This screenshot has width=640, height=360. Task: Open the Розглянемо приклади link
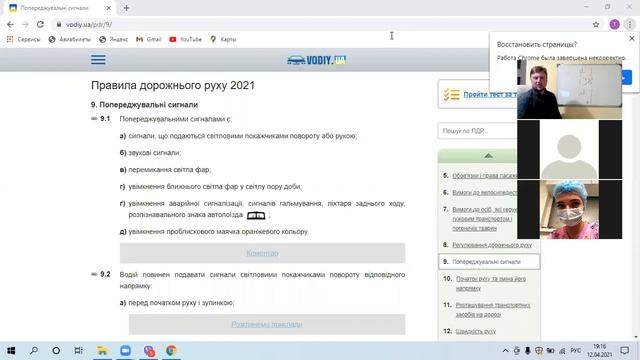(267, 324)
